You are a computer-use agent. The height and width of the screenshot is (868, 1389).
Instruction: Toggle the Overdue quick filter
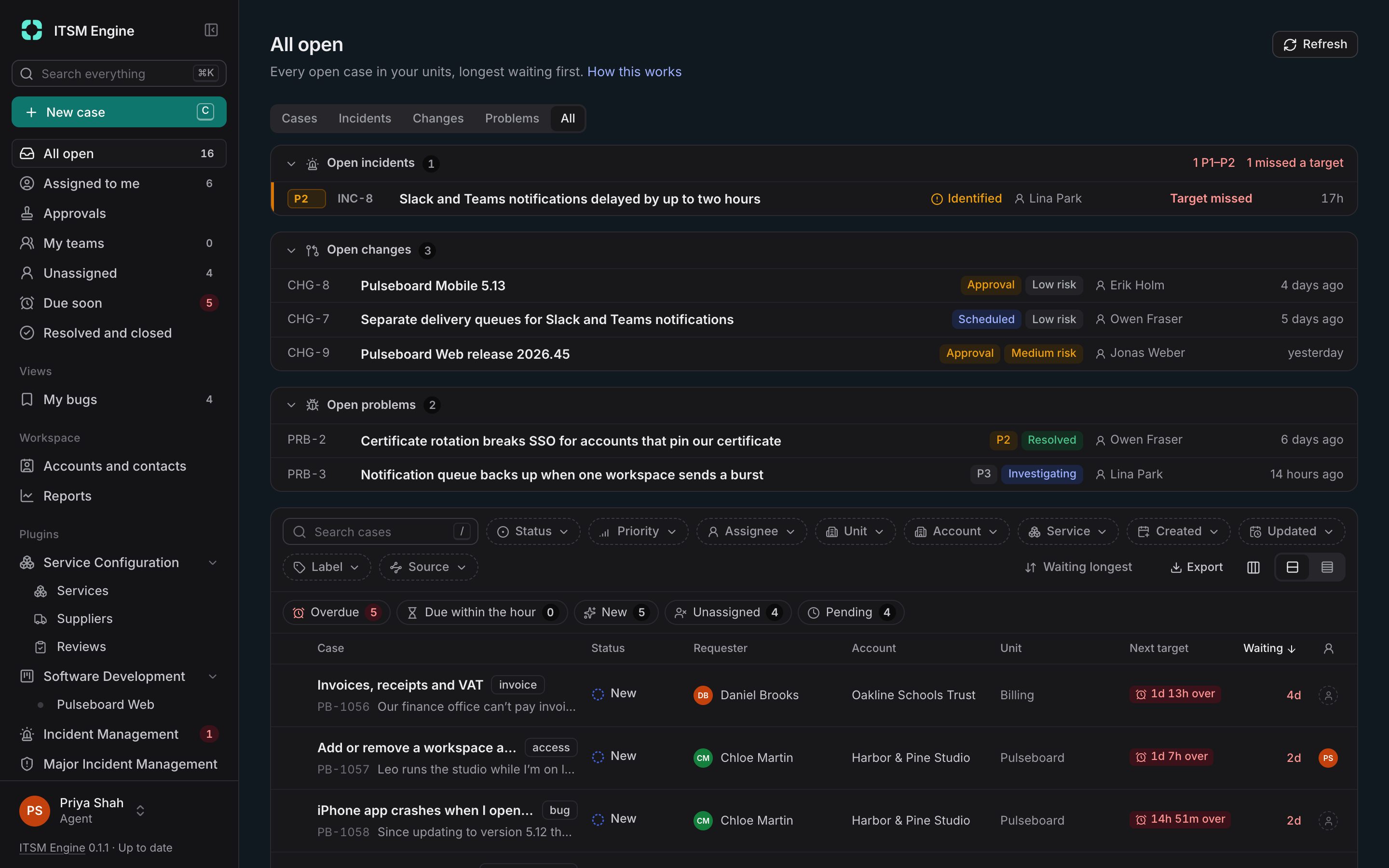[336, 612]
